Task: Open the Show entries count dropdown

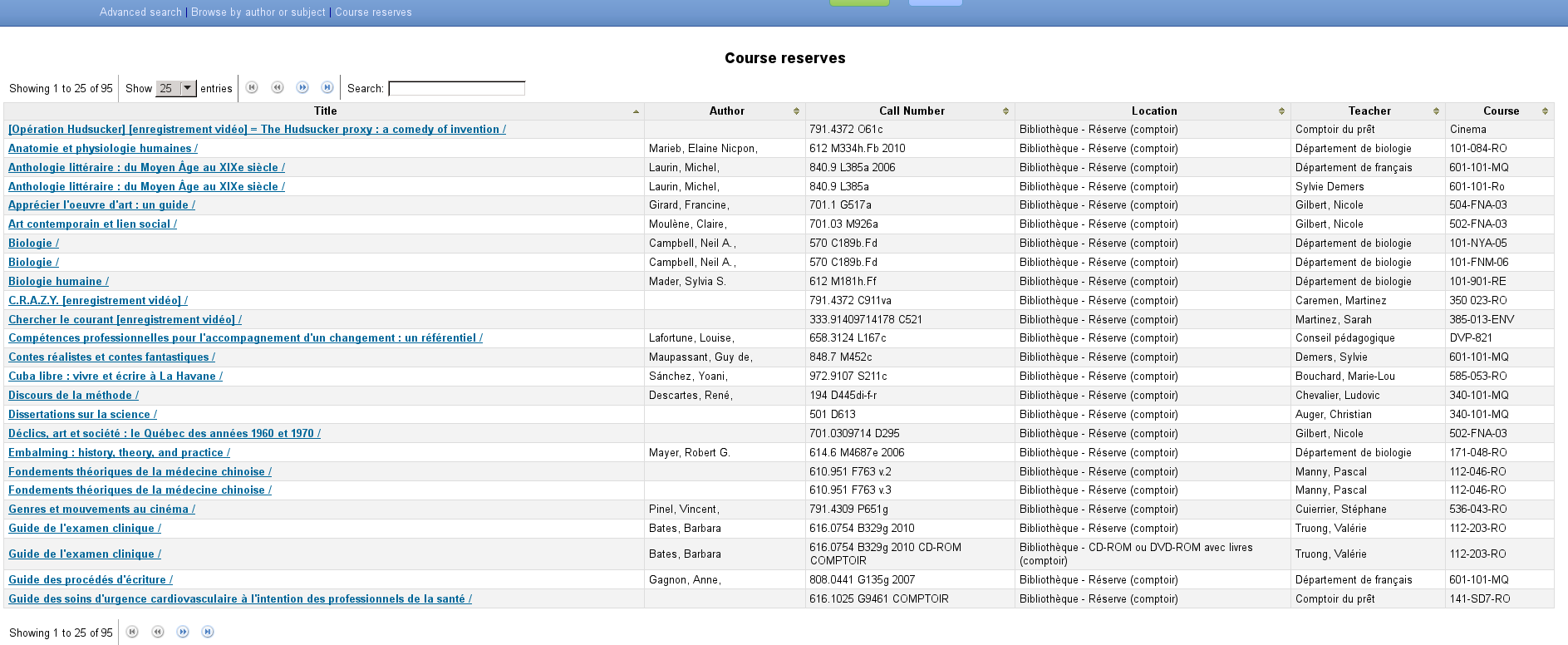Action: [x=176, y=88]
